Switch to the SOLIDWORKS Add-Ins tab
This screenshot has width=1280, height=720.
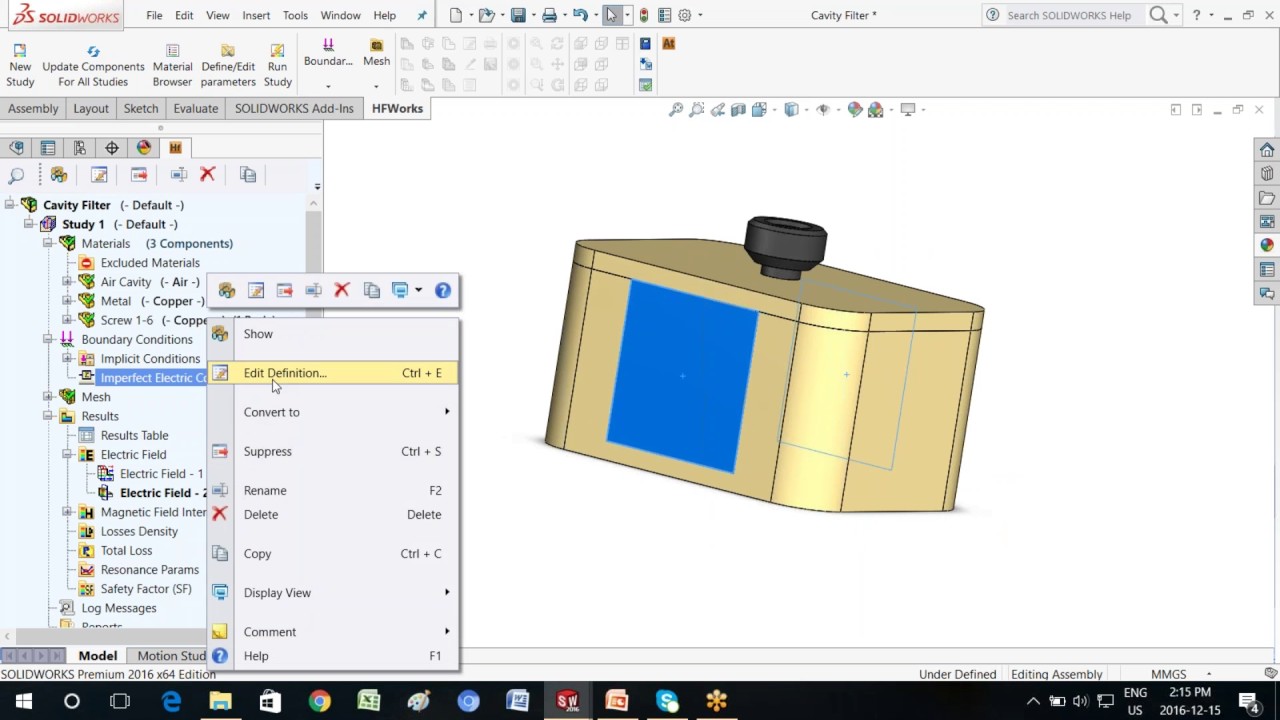click(x=294, y=108)
